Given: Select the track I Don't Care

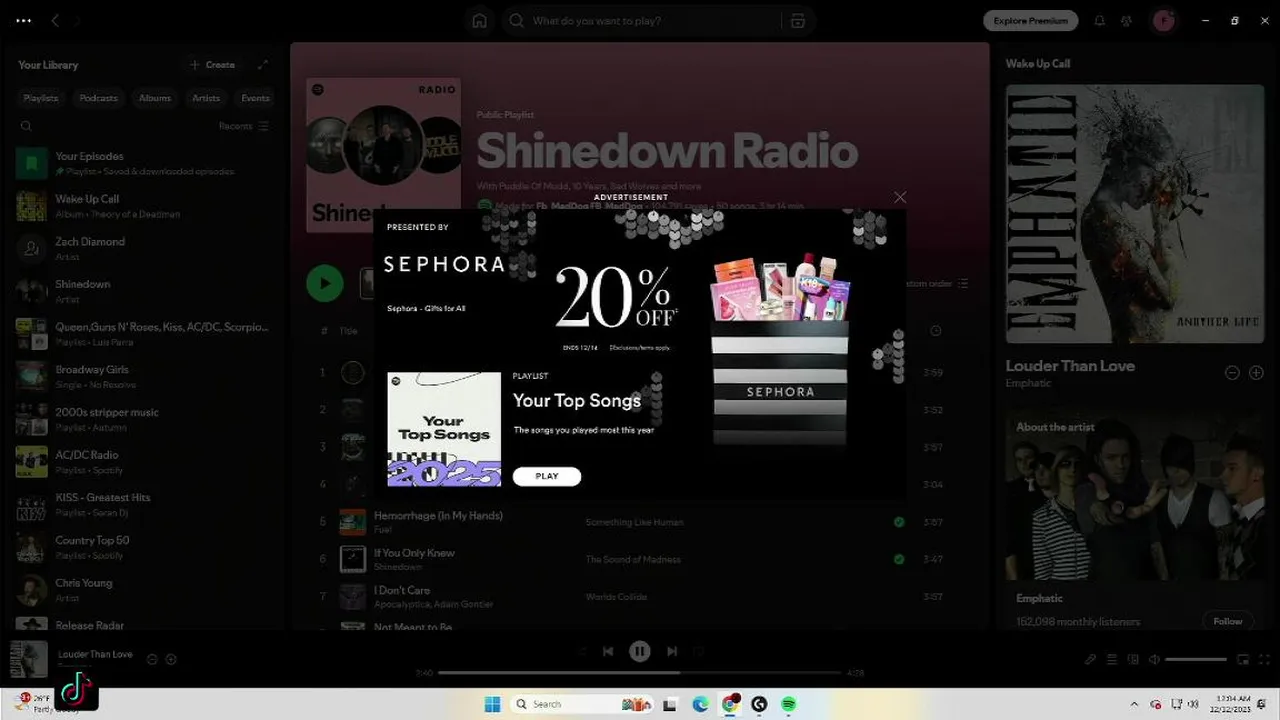Looking at the screenshot, I should 402,590.
